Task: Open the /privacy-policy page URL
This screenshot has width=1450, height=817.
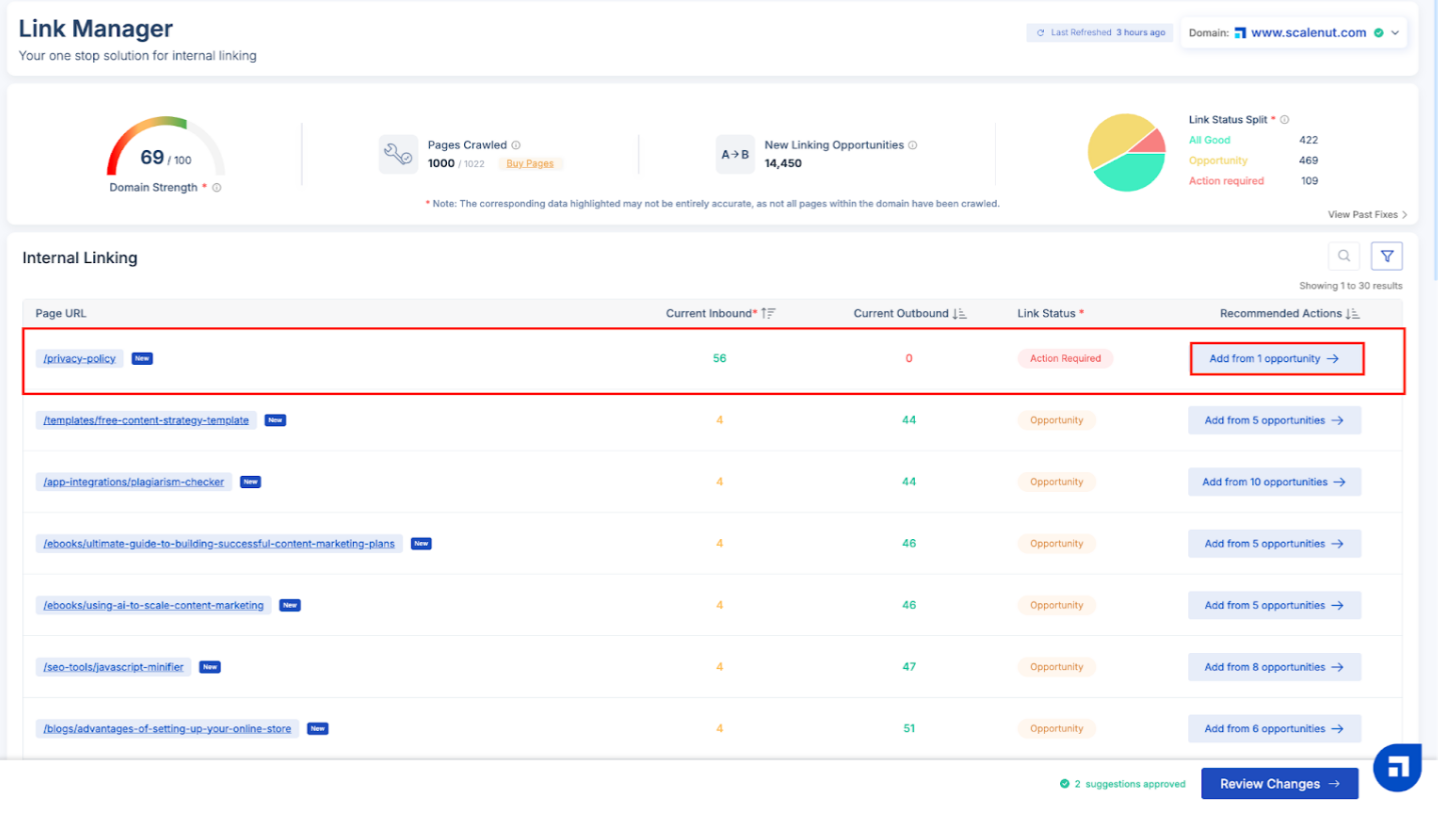Action: click(79, 359)
